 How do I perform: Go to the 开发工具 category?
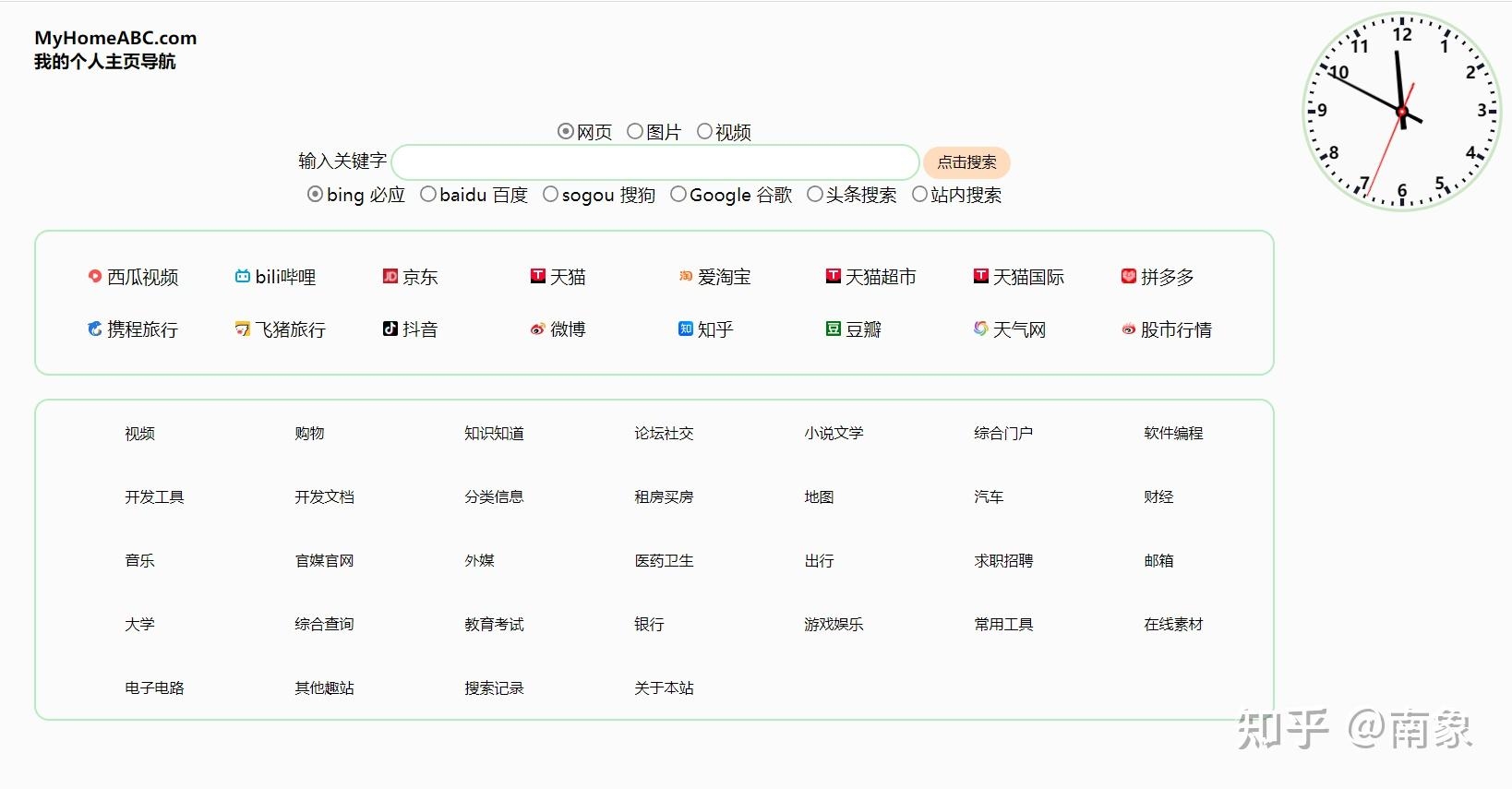click(x=154, y=496)
